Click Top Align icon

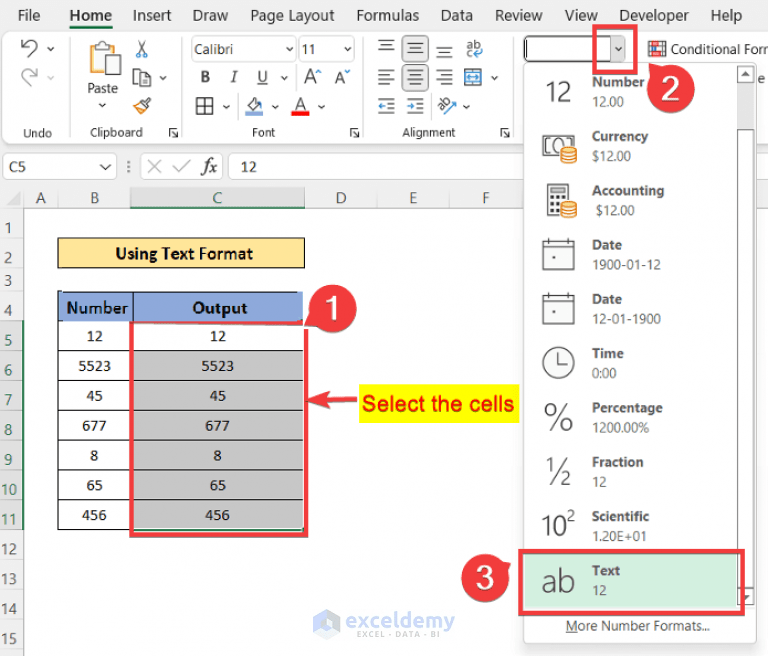tap(386, 48)
